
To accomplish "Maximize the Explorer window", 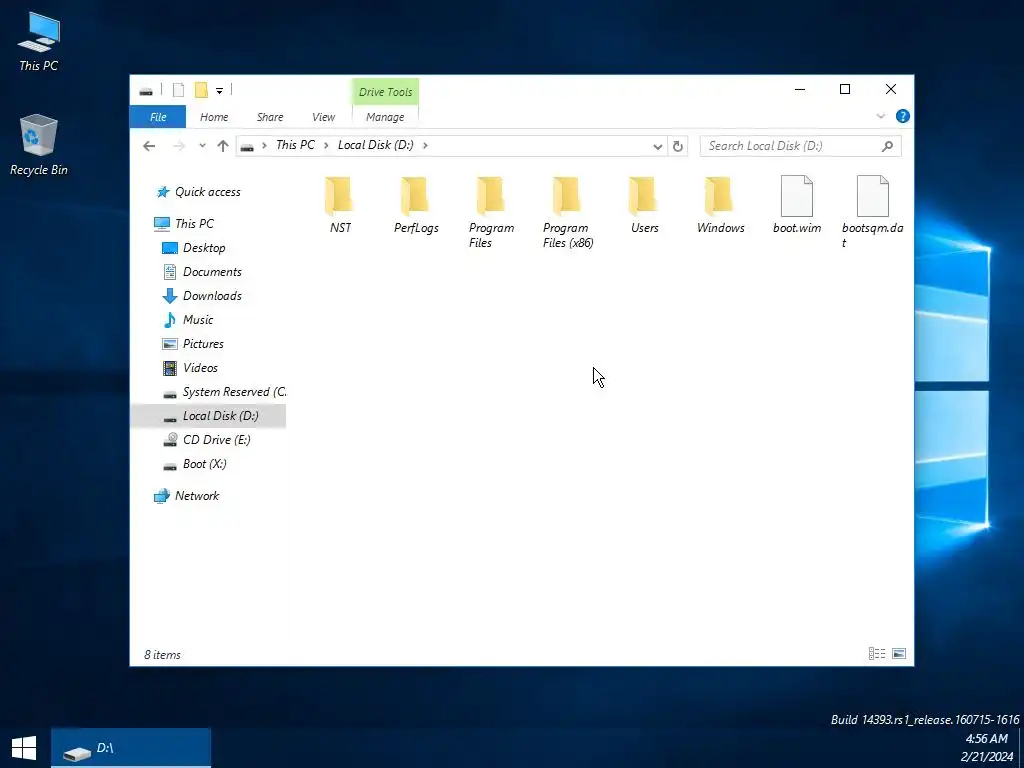I will pos(845,89).
